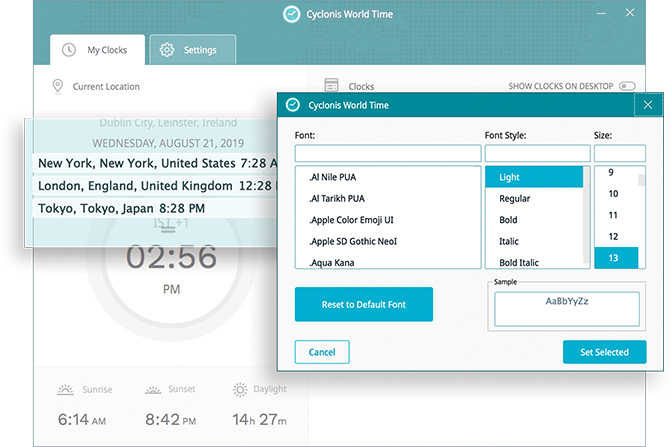
Task: Switch to the Settings tab
Action: (192, 50)
